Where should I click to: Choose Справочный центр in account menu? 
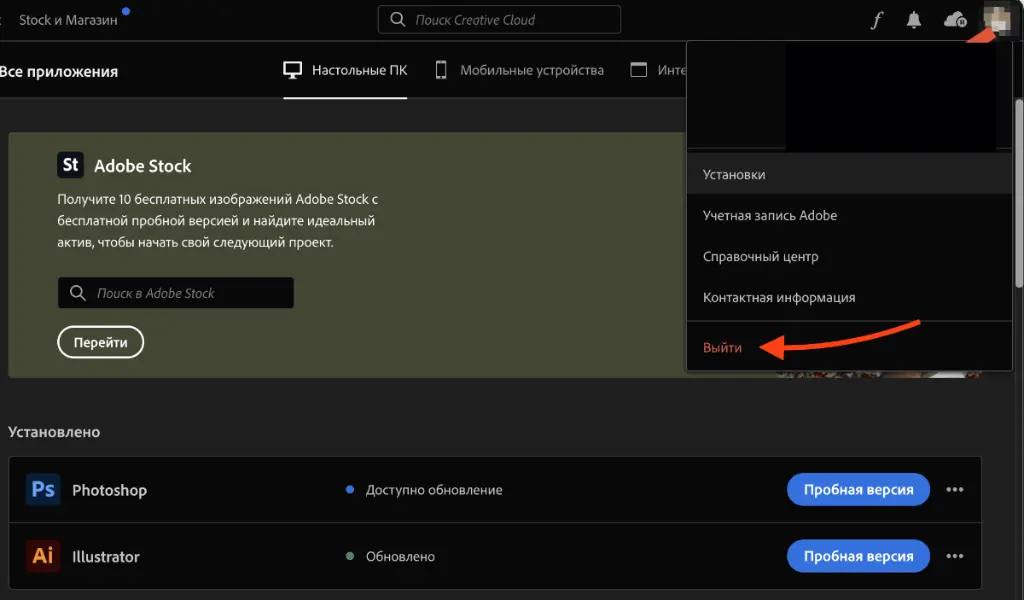[760, 256]
